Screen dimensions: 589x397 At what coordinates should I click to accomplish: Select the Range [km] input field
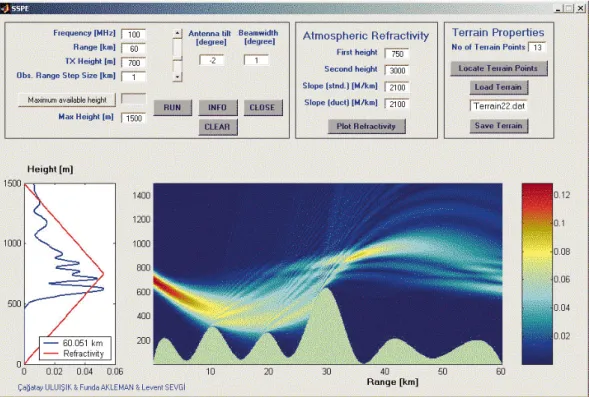coord(133,49)
